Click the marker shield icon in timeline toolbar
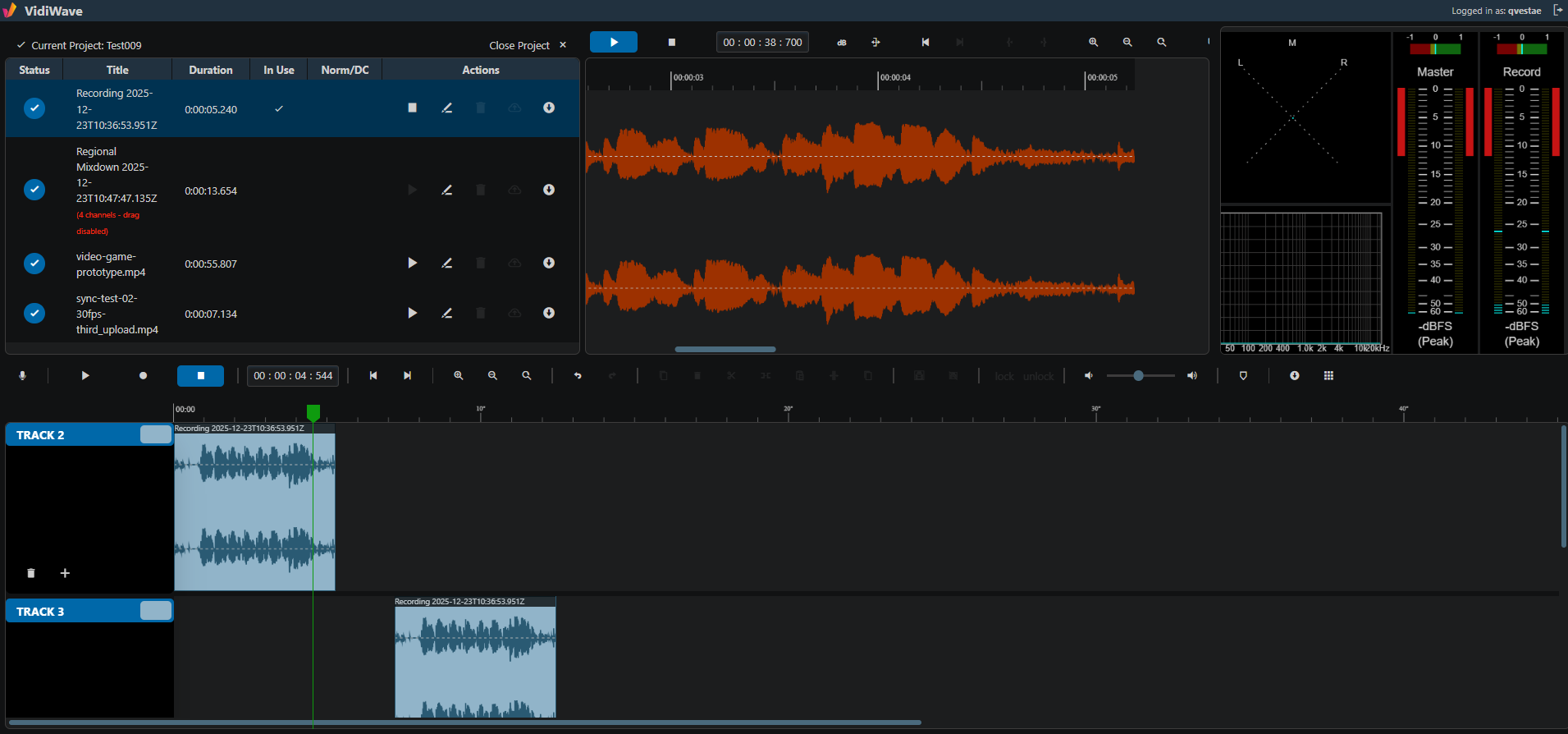The width and height of the screenshot is (1568, 734). pyautogui.click(x=1243, y=375)
